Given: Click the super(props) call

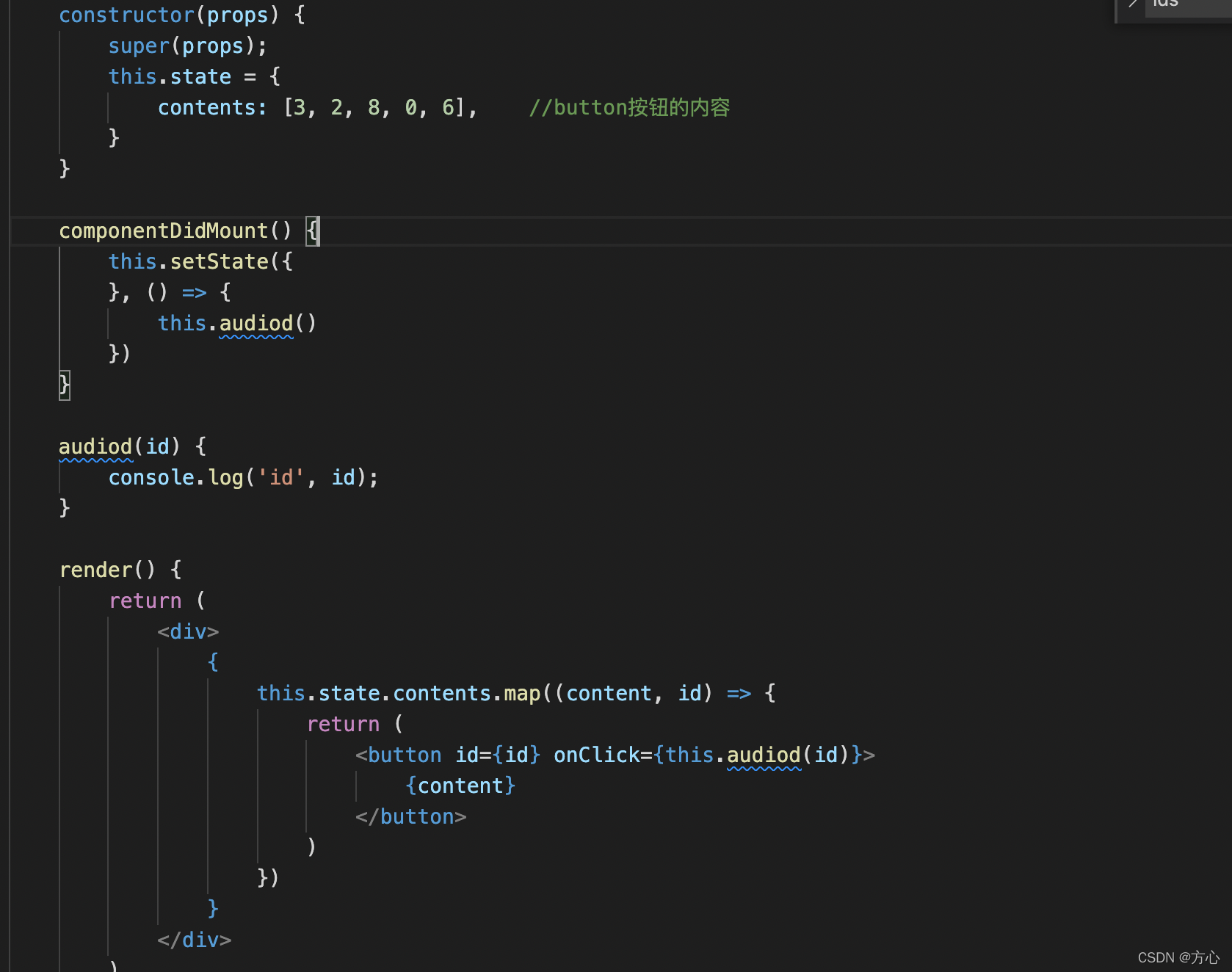Looking at the screenshot, I should click(187, 45).
